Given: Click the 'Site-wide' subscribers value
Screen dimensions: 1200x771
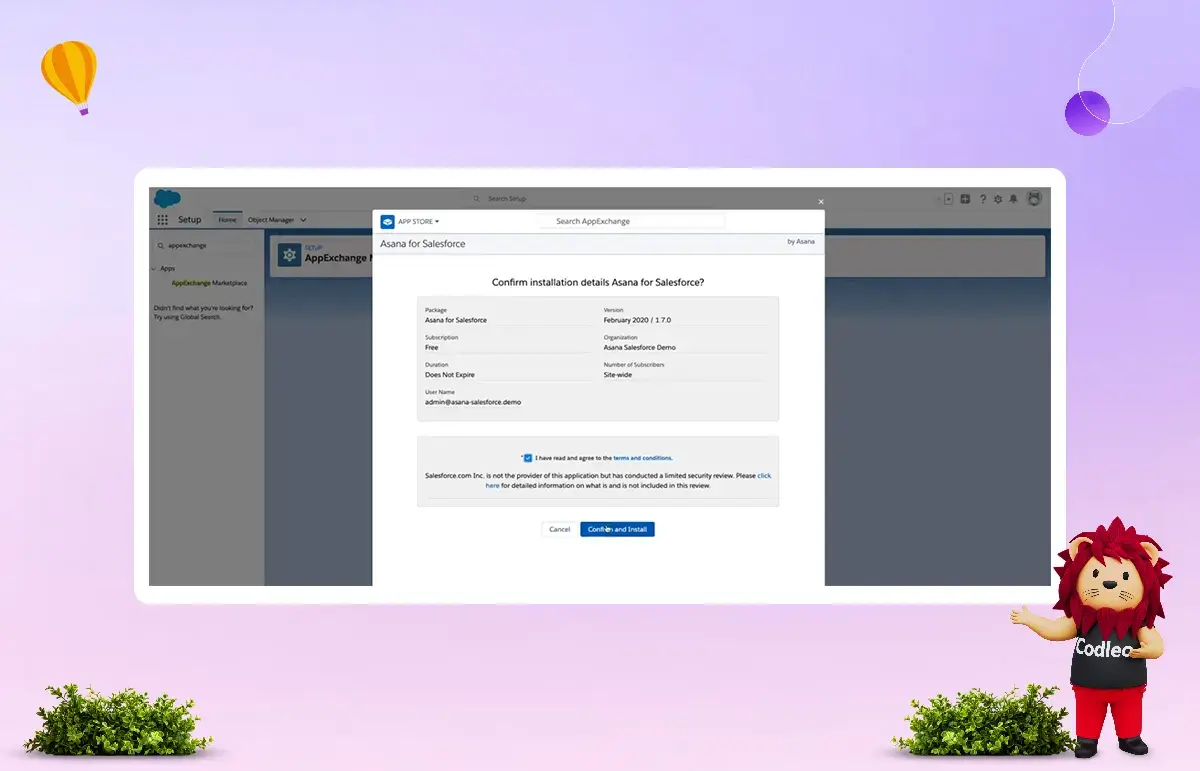Looking at the screenshot, I should coord(619,375).
